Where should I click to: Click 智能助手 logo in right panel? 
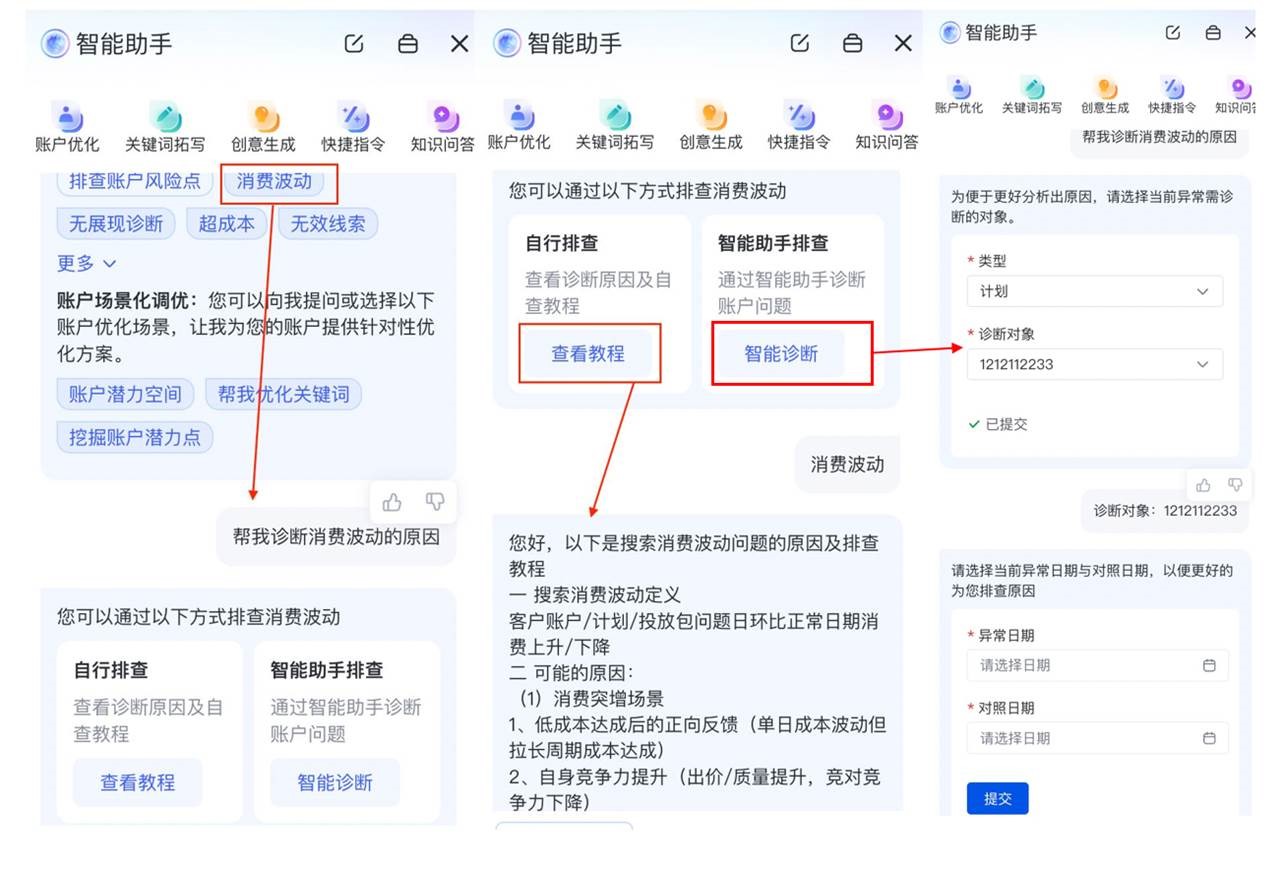click(950, 32)
